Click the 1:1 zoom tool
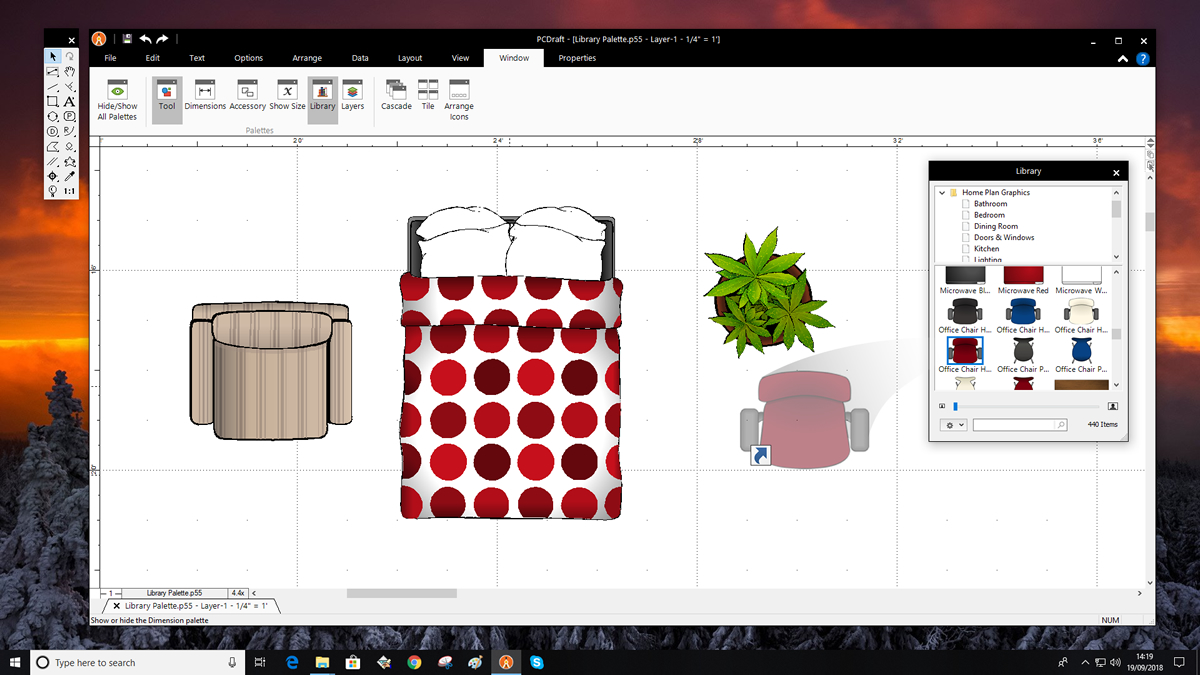This screenshot has height=675, width=1200. coord(70,191)
